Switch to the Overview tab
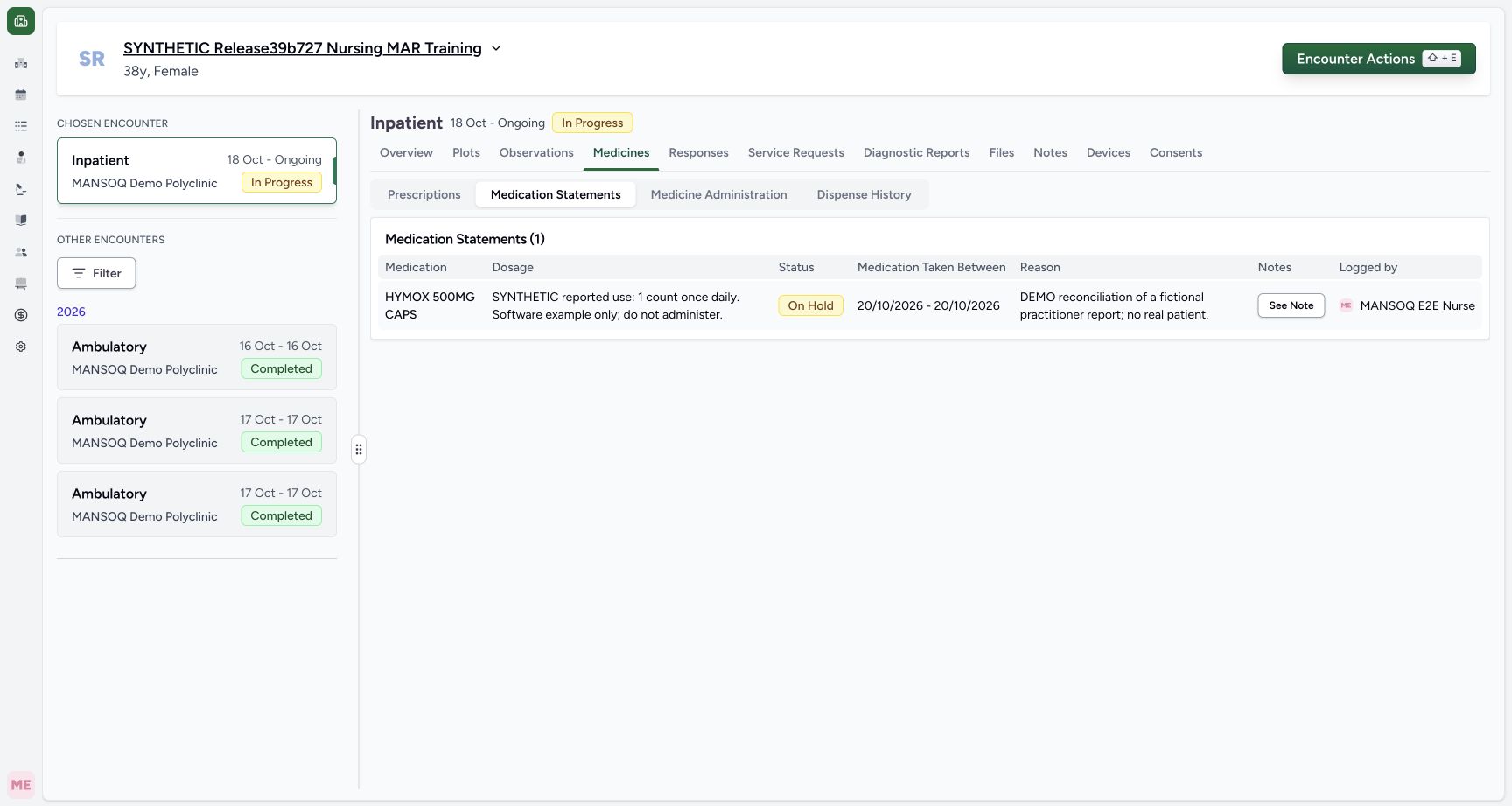Screen dimensions: 1512x806 point(406,152)
